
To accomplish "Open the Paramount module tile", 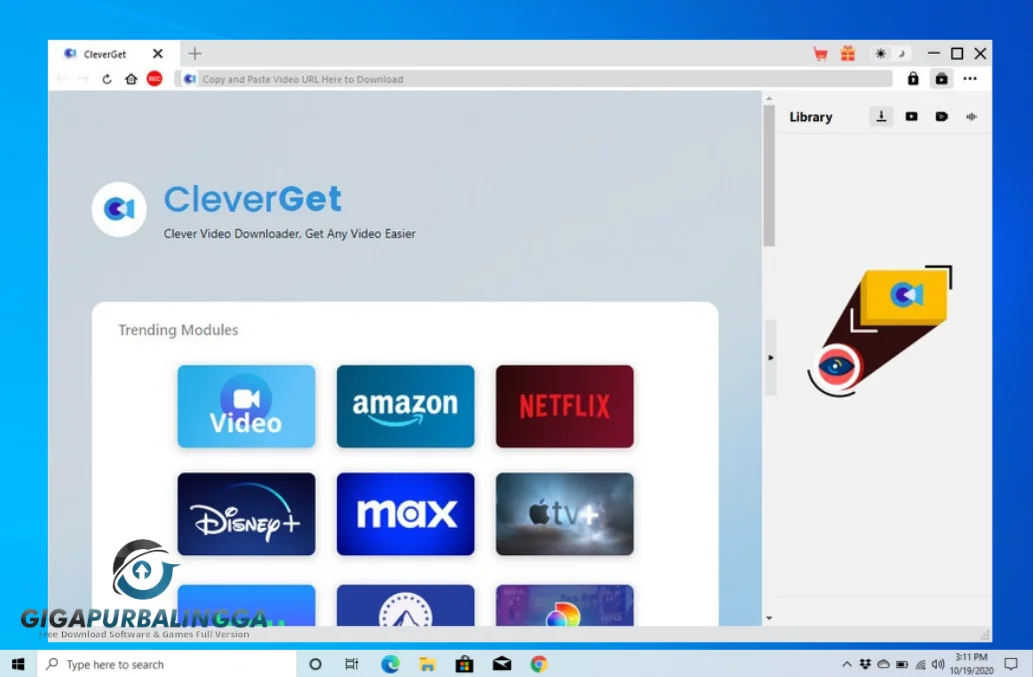I will (405, 605).
